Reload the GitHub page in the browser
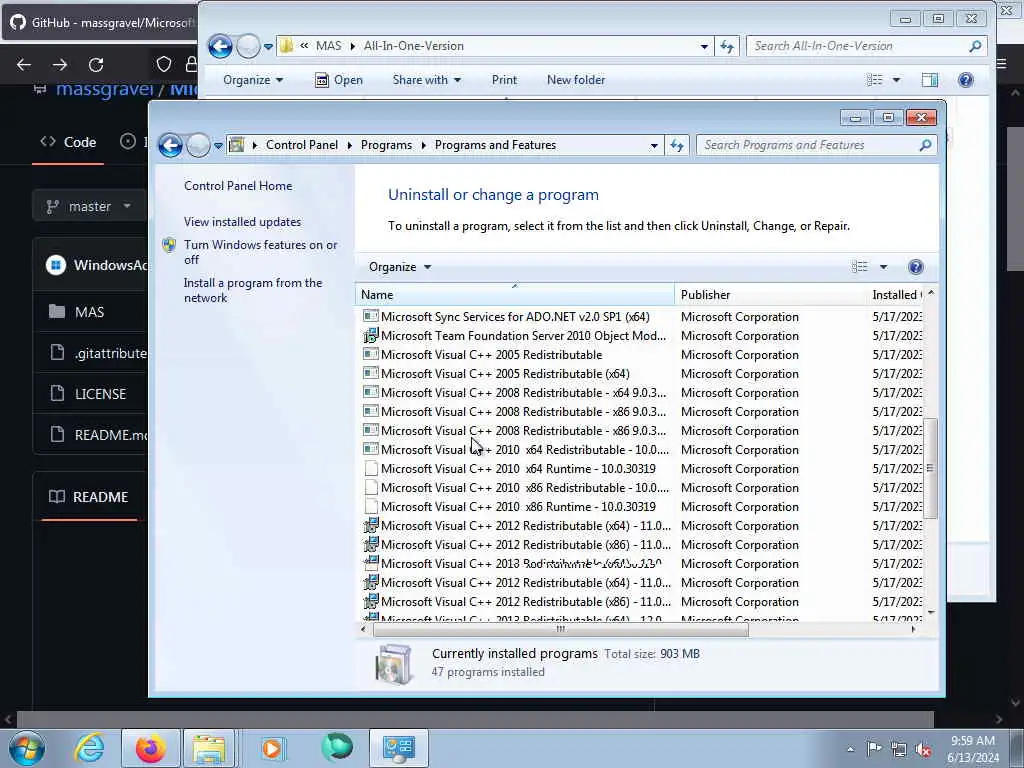 [x=96, y=65]
